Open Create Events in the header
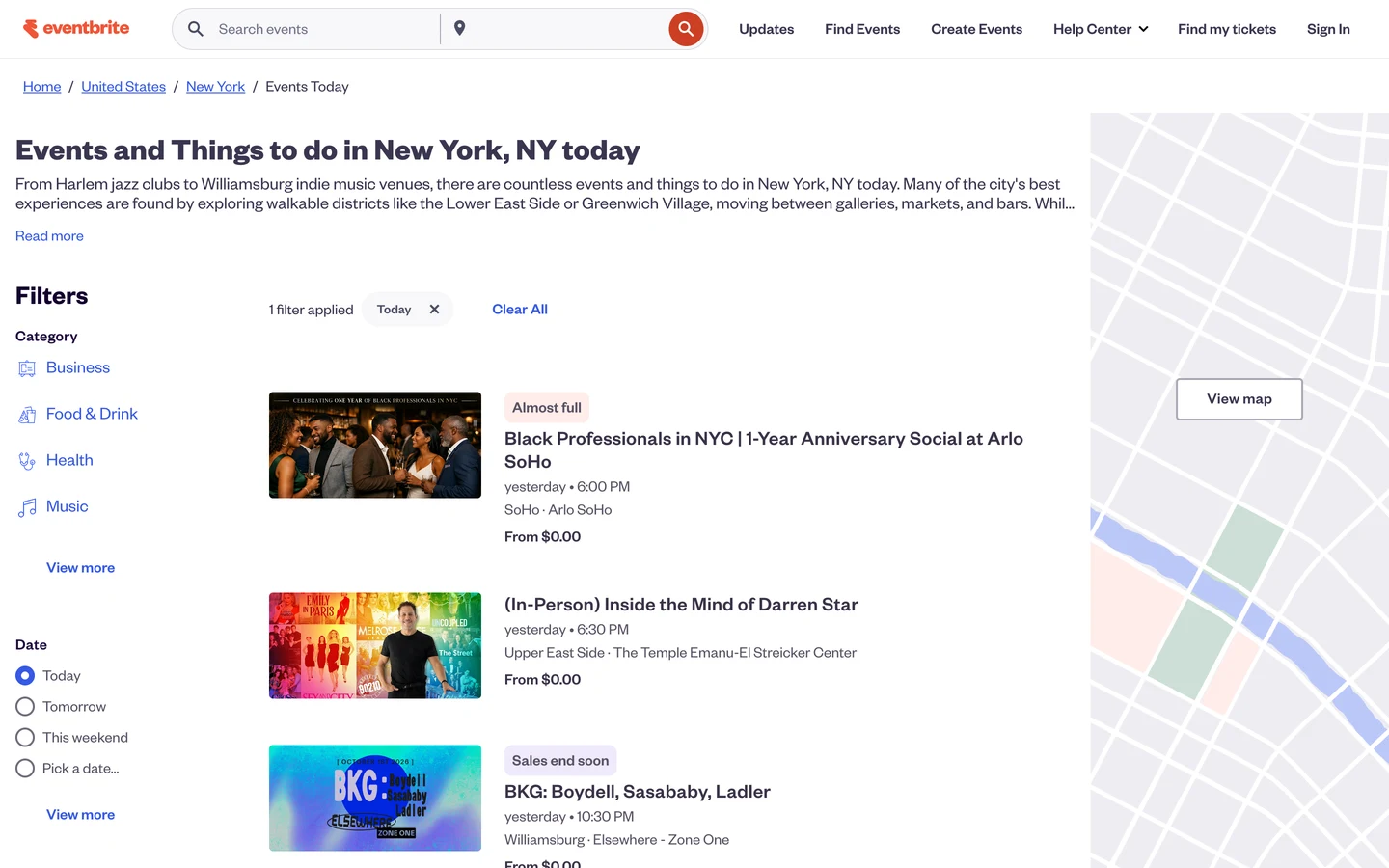The height and width of the screenshot is (868, 1389). (x=976, y=29)
